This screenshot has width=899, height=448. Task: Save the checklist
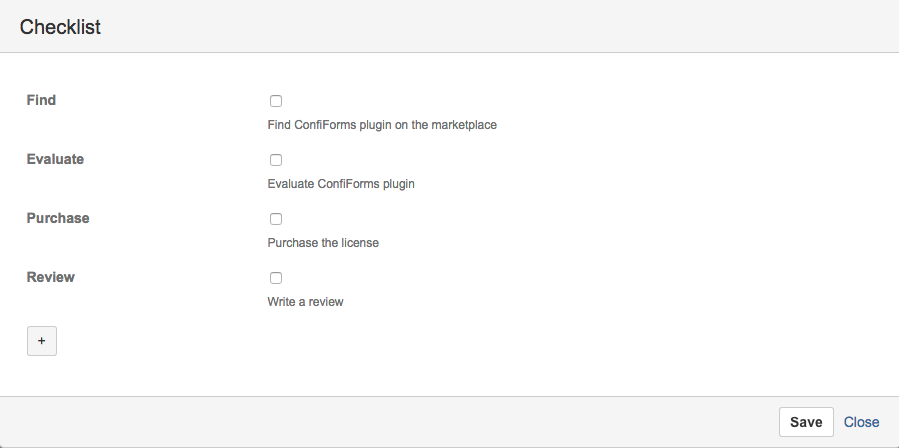[x=806, y=422]
